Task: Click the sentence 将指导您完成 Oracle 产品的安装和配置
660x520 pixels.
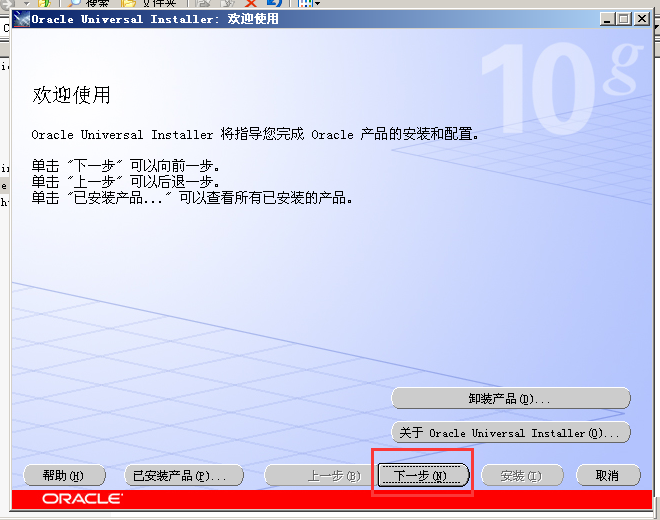Action: click(255, 134)
